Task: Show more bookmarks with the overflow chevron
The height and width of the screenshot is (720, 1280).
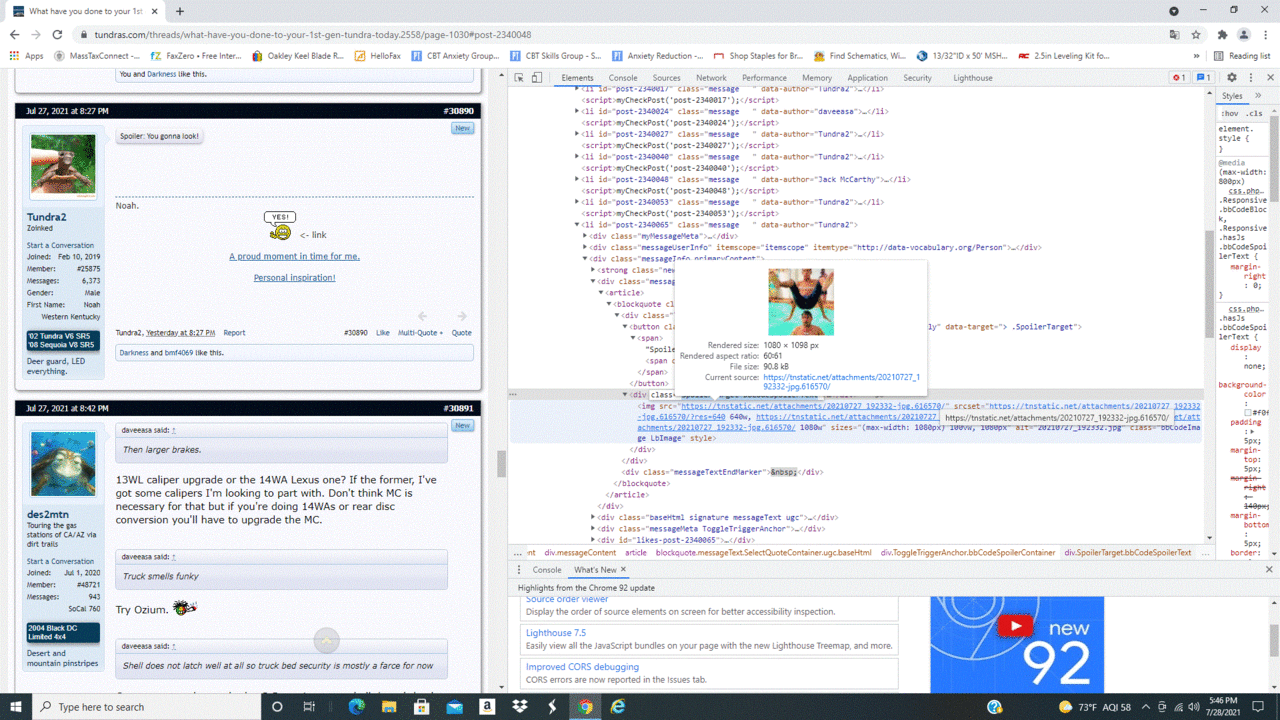Action: (1197, 56)
